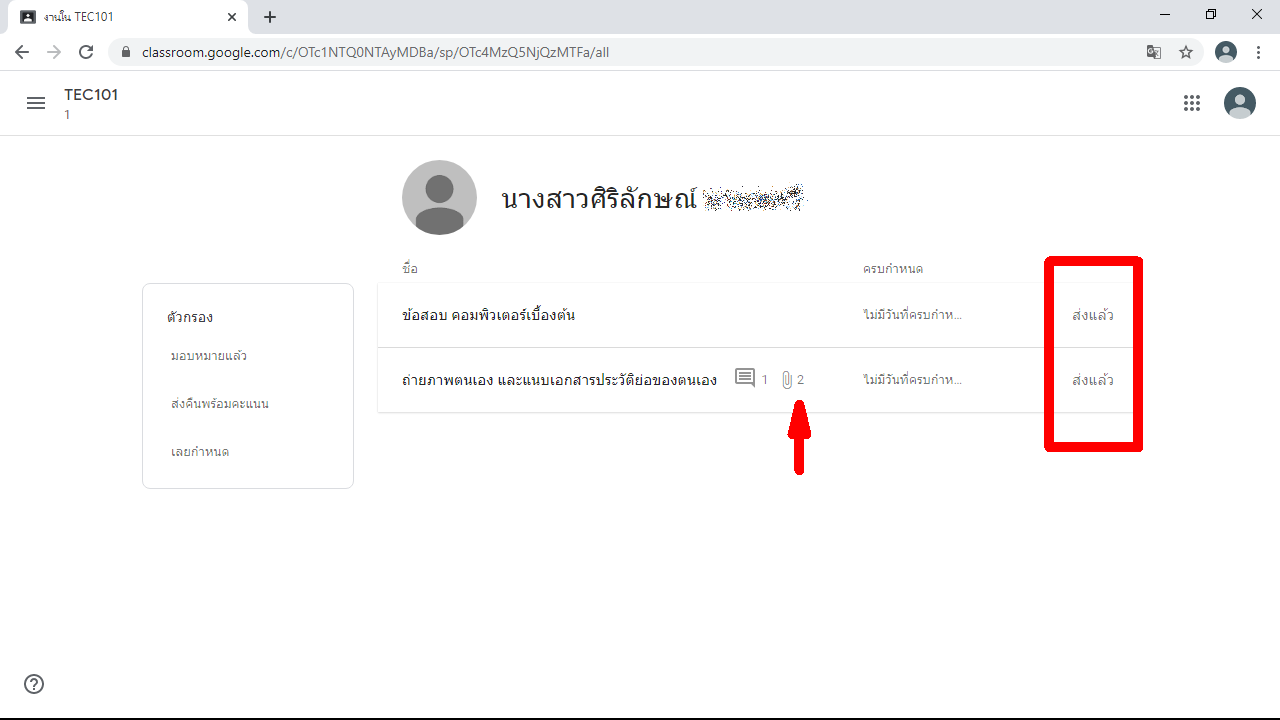Filter by ส่งคืนพร้อมคะแนน
Image resolution: width=1280 pixels, height=720 pixels.
[220, 404]
